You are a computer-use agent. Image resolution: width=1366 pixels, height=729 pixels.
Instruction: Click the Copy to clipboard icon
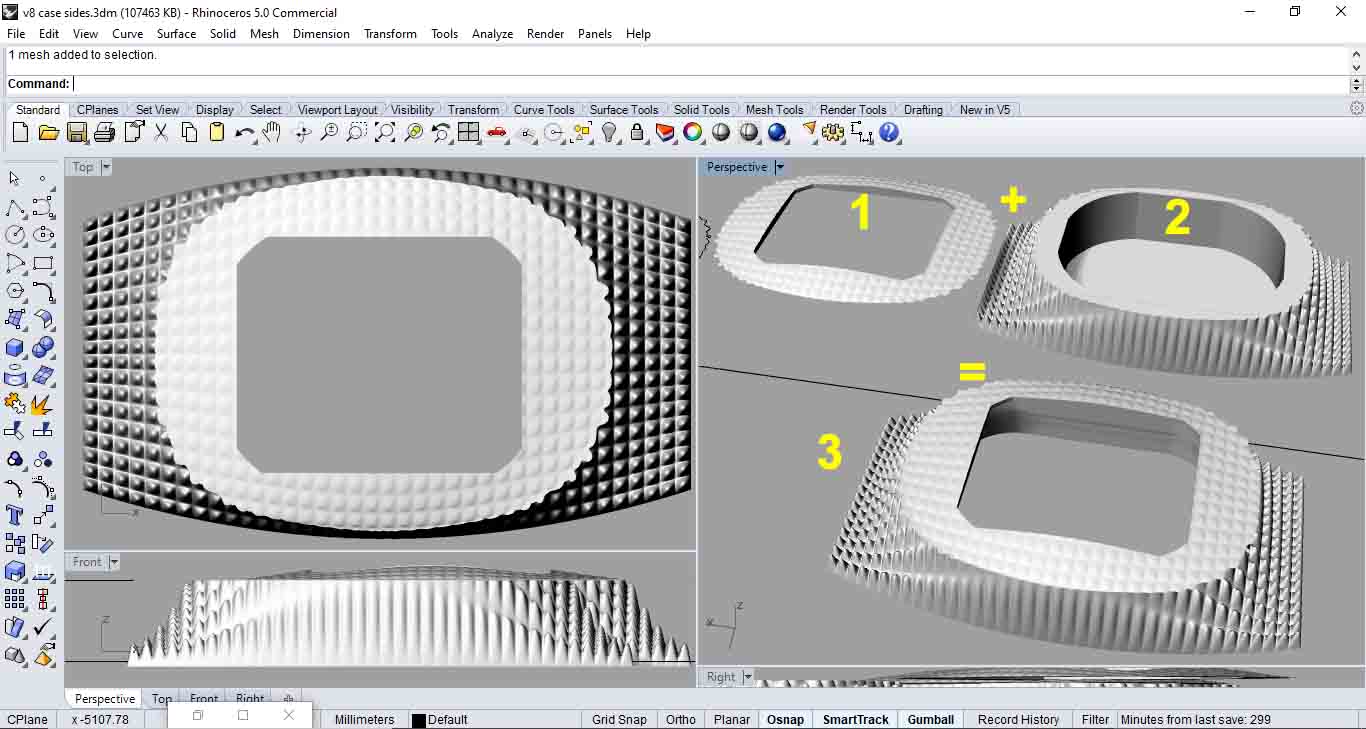pyautogui.click(x=189, y=132)
